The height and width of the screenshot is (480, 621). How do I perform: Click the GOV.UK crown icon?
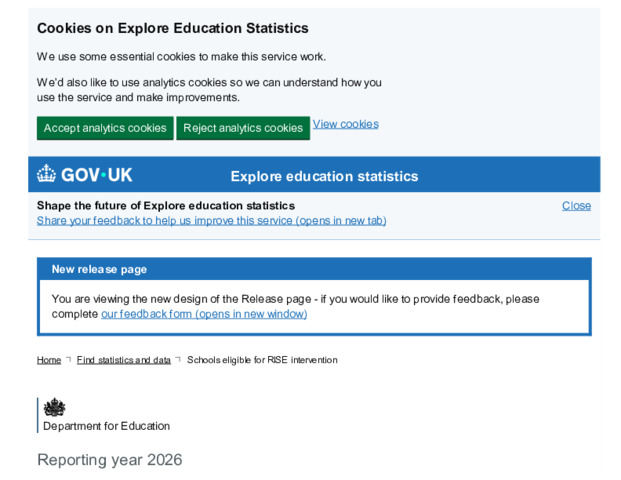pyautogui.click(x=46, y=173)
